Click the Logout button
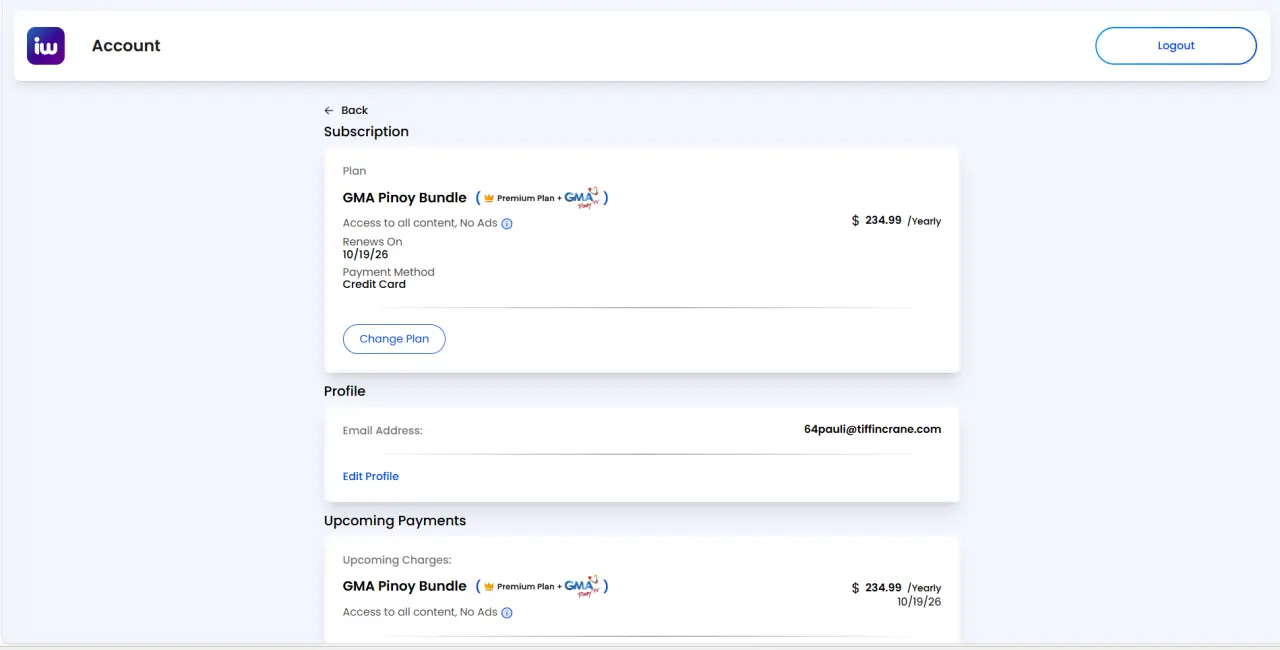 click(1176, 46)
